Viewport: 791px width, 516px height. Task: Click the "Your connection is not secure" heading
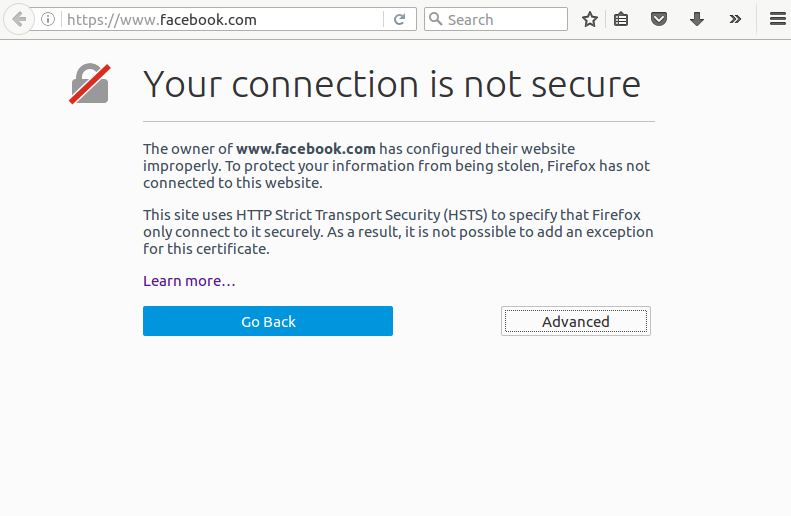point(391,84)
